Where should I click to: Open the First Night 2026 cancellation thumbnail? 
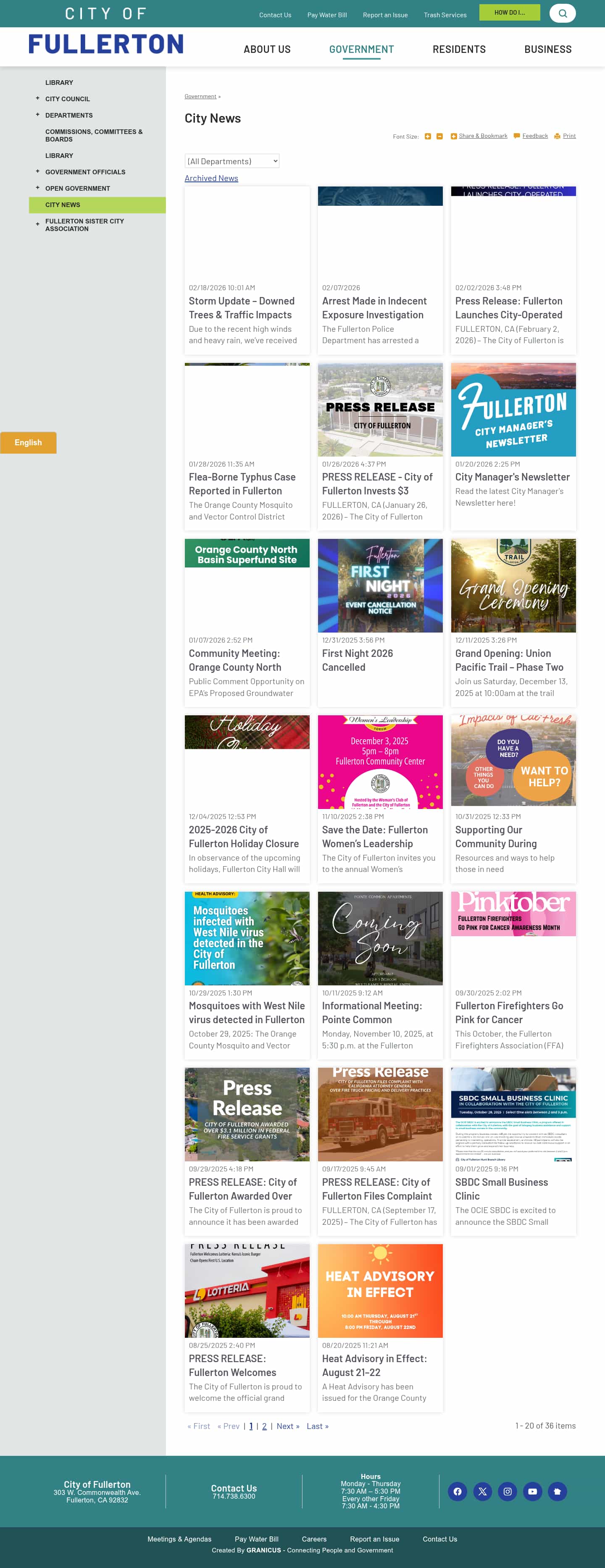380,586
